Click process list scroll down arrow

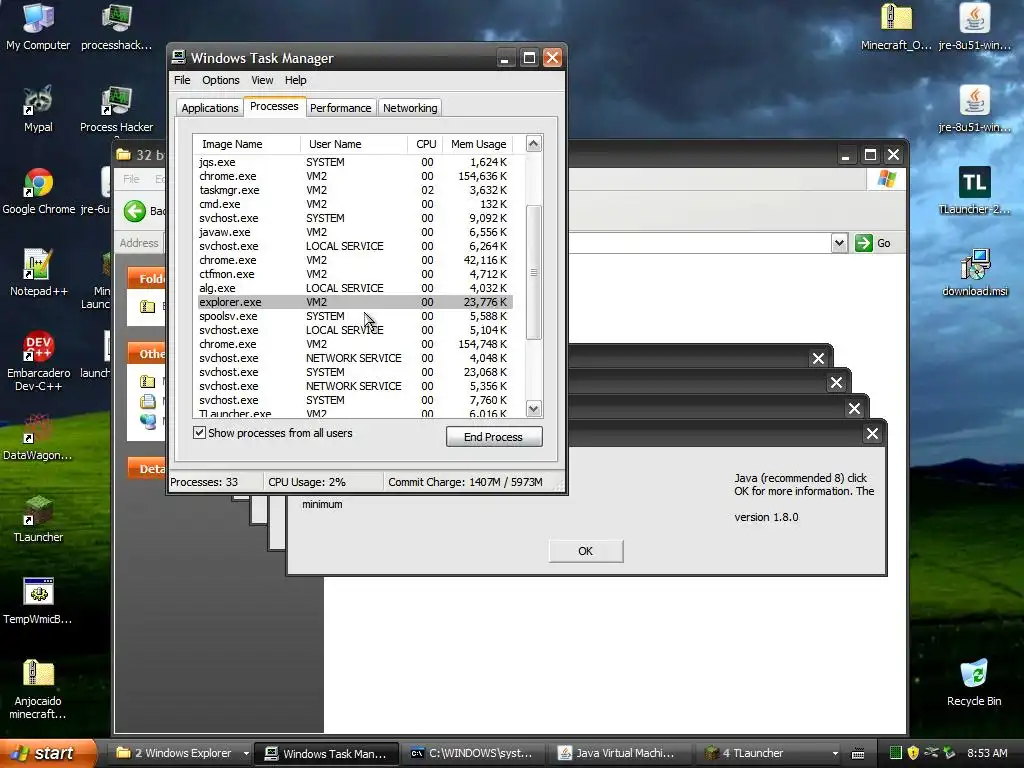[x=534, y=409]
